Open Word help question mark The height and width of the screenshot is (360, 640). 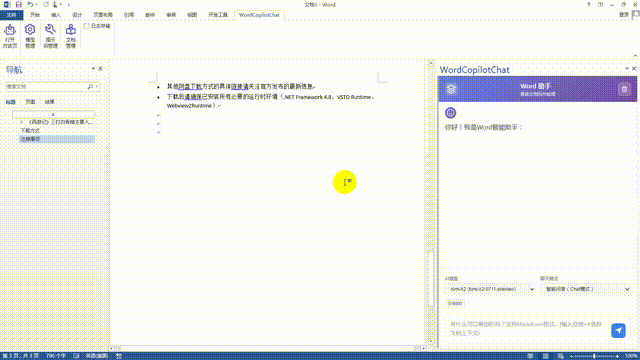tap(589, 4)
